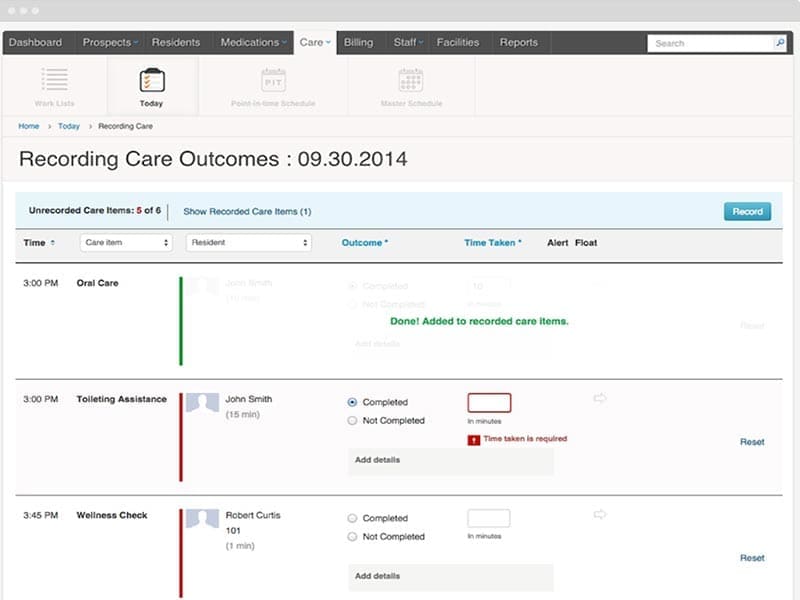Viewport: 800px width, 600px height.
Task: Go to Home breadcrumb link
Action: 29,126
